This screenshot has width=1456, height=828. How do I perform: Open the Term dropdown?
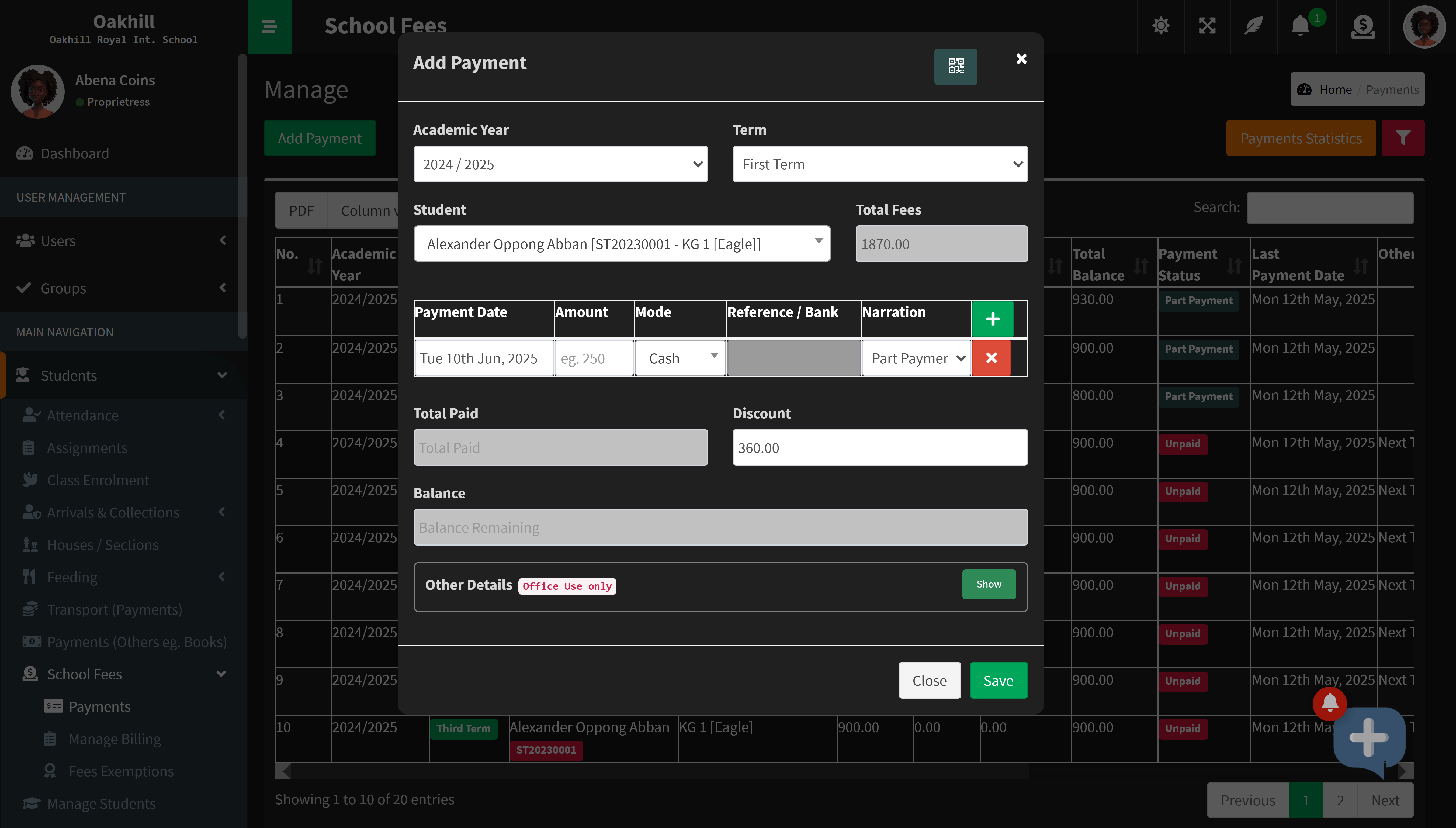tap(880, 164)
